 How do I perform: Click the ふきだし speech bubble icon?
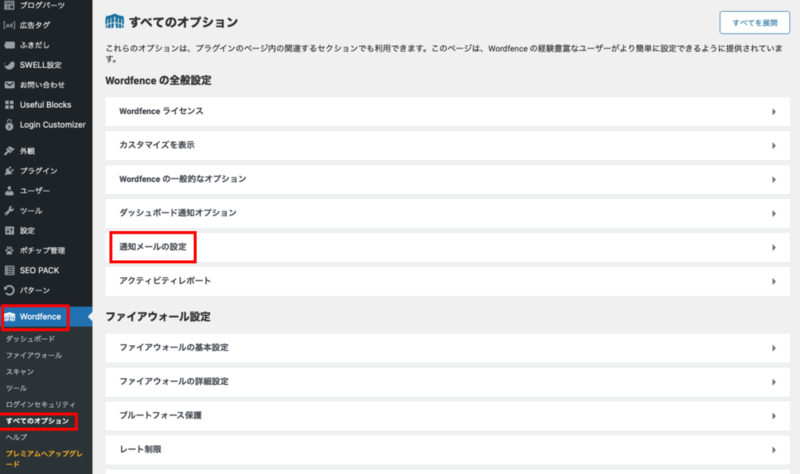click(9, 45)
